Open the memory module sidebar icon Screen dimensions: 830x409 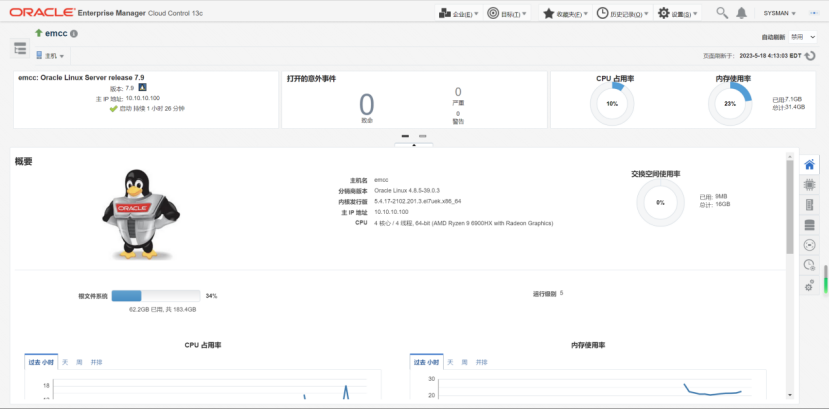coord(809,205)
